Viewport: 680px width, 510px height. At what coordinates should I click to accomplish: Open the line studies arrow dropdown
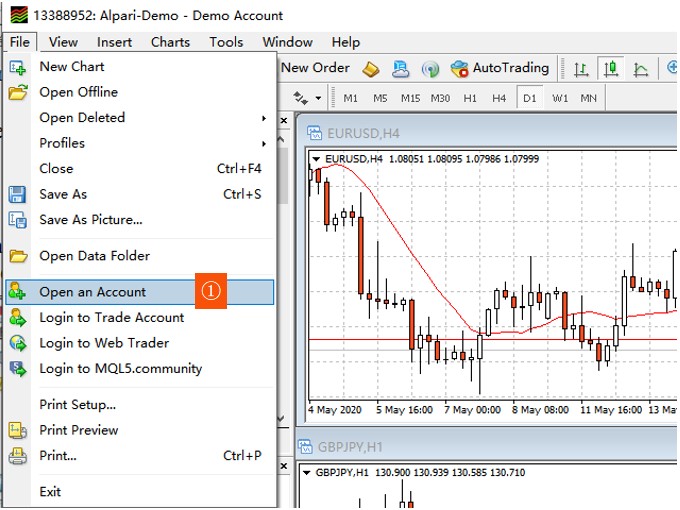point(318,98)
